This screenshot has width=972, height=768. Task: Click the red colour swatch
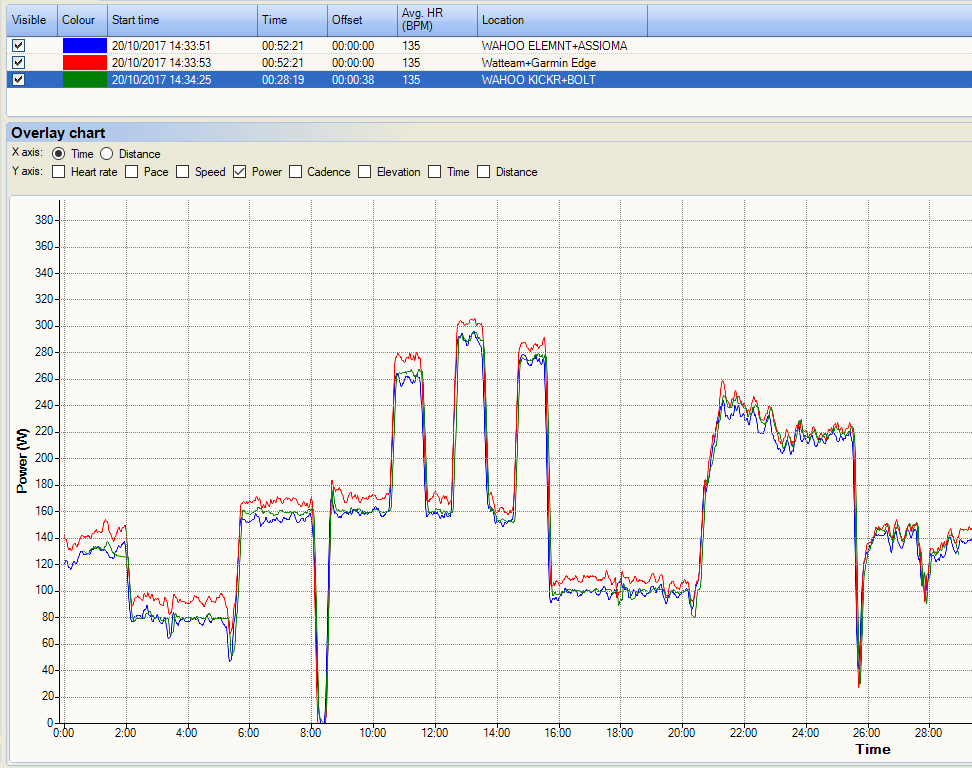coord(85,63)
